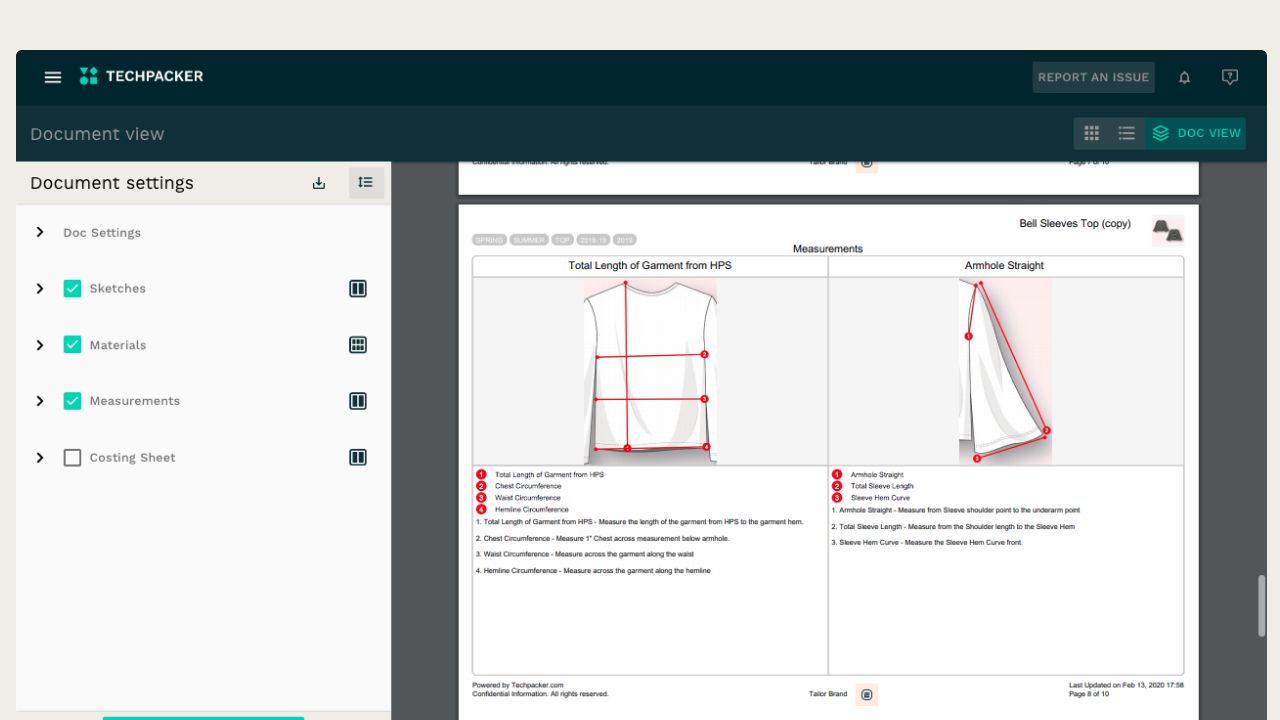Screen dimensions: 1280x720
Task: Click the 'Sleeve Hem Curve' legend entry
Action: tap(880, 498)
